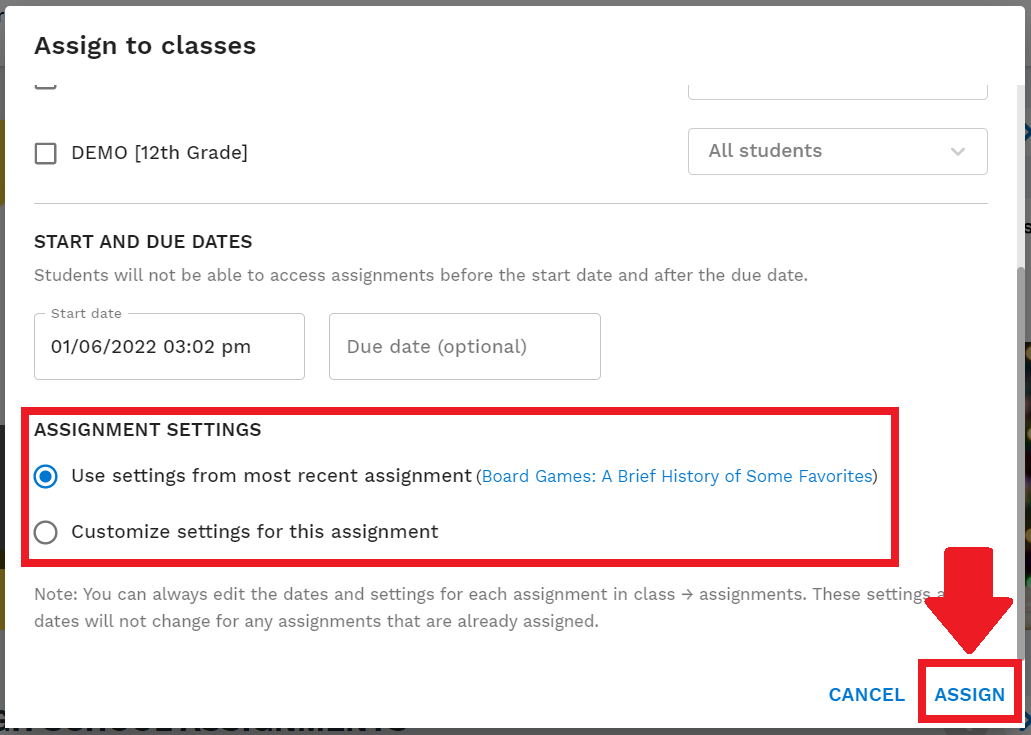The height and width of the screenshot is (735, 1031).
Task: Set the optional Due date field
Action: pyautogui.click(x=465, y=346)
